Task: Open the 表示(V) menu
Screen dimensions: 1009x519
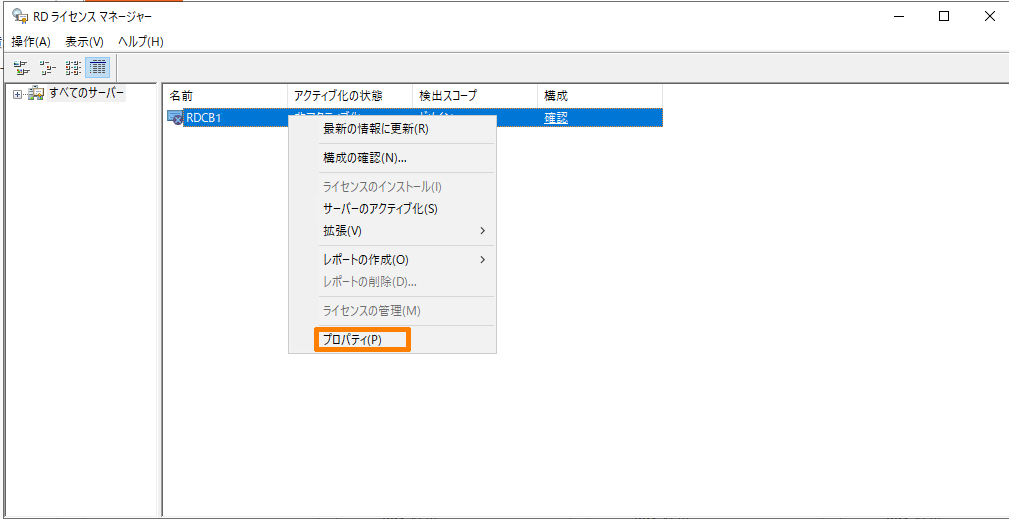Action: tap(84, 42)
